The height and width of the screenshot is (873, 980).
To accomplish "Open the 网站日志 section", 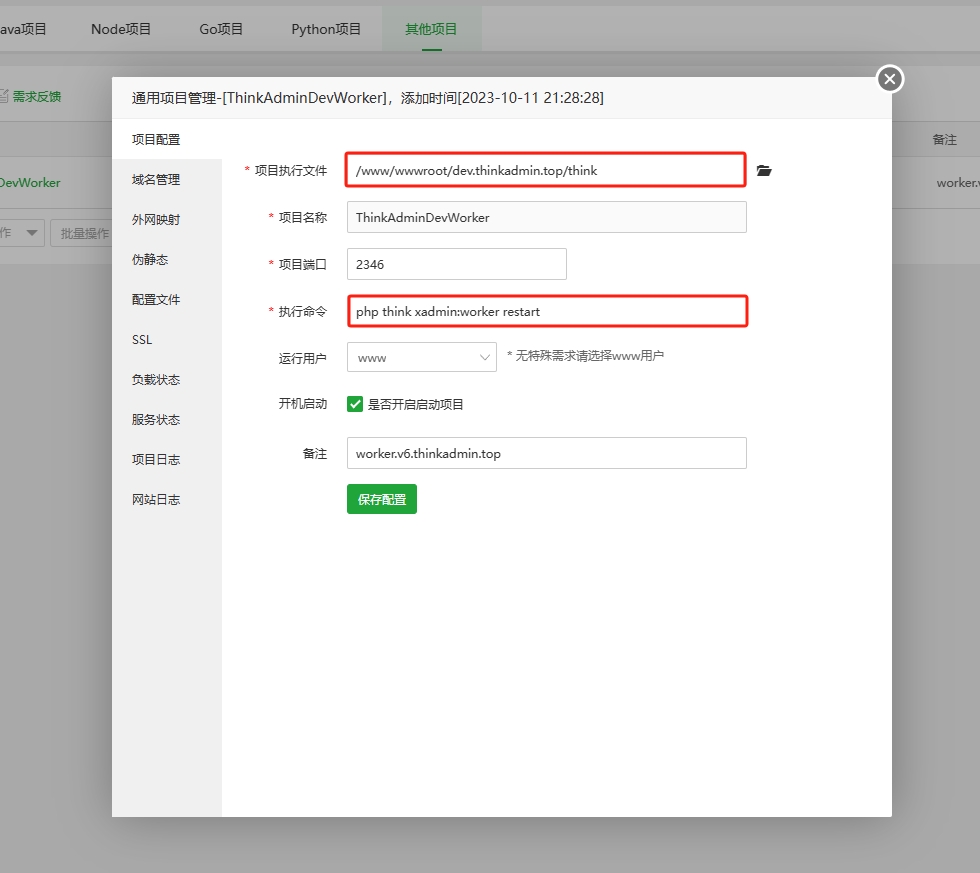I will click(167, 499).
